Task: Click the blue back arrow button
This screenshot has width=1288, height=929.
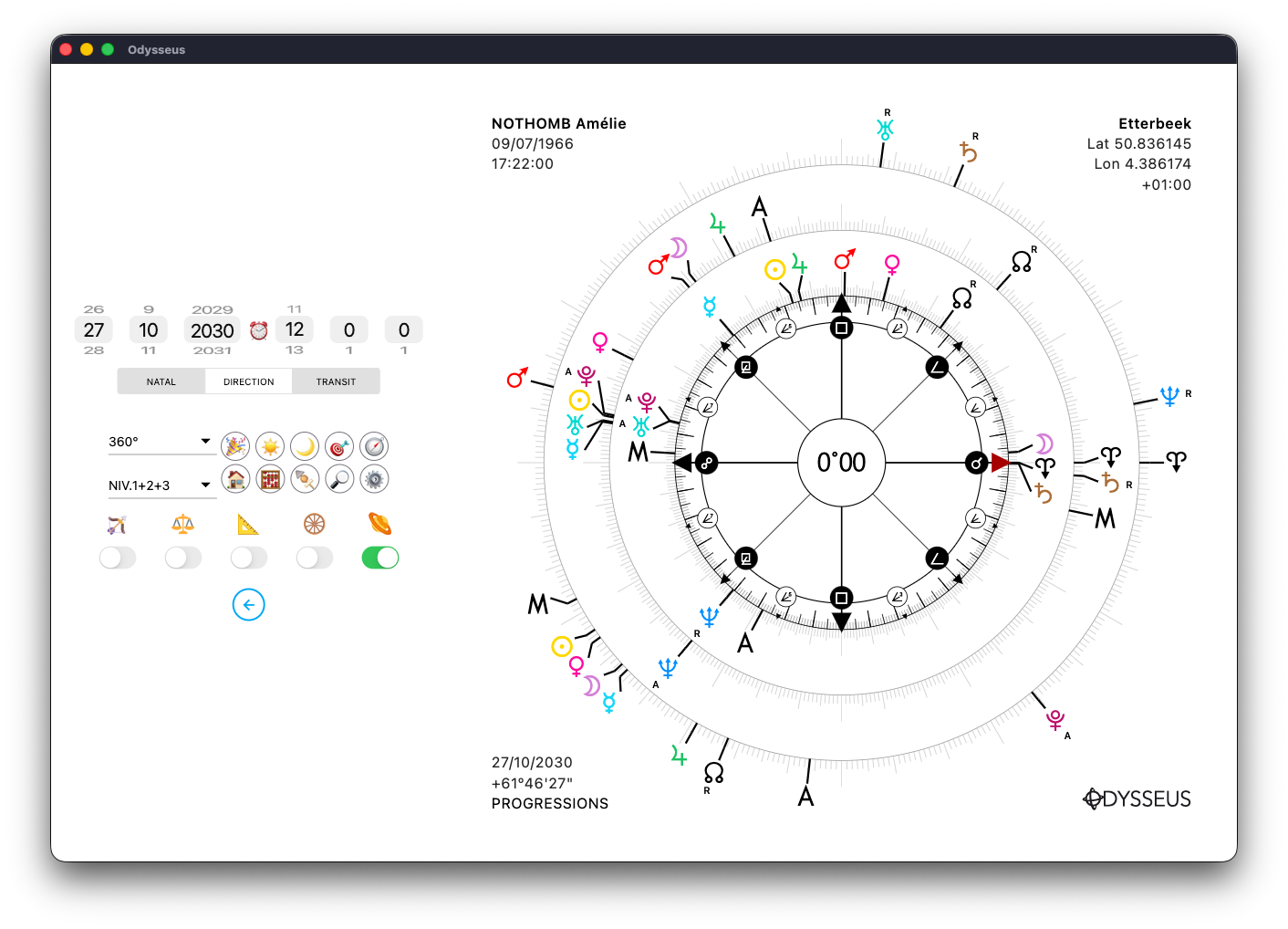Action: coord(249,605)
